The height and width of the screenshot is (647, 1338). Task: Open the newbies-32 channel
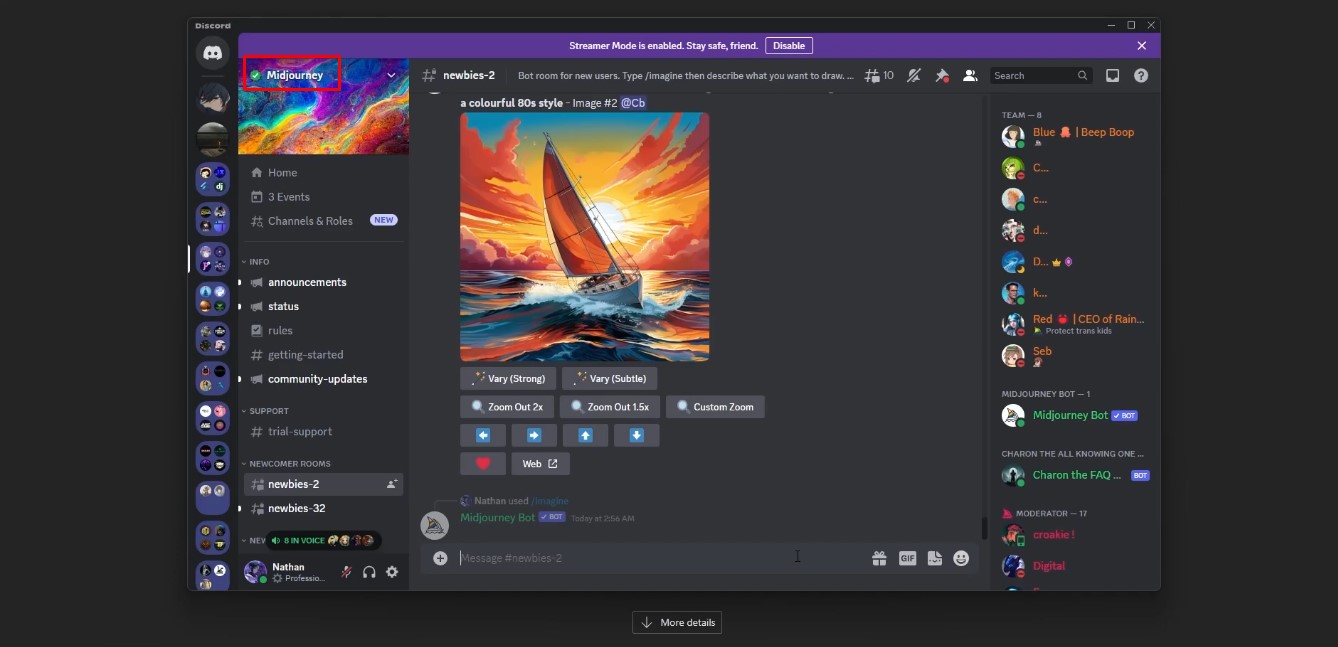pos(322,508)
